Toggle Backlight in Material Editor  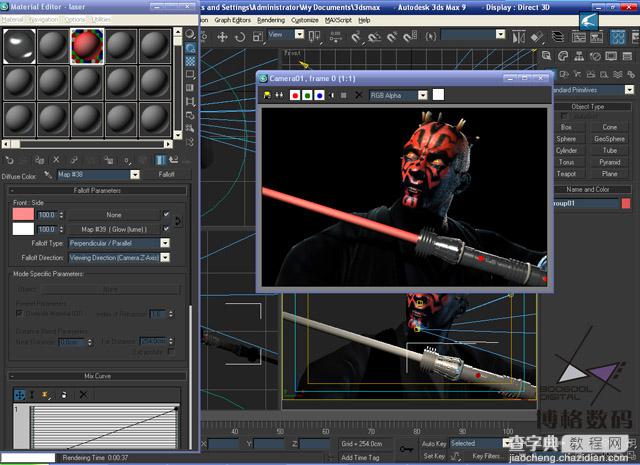(x=190, y=48)
